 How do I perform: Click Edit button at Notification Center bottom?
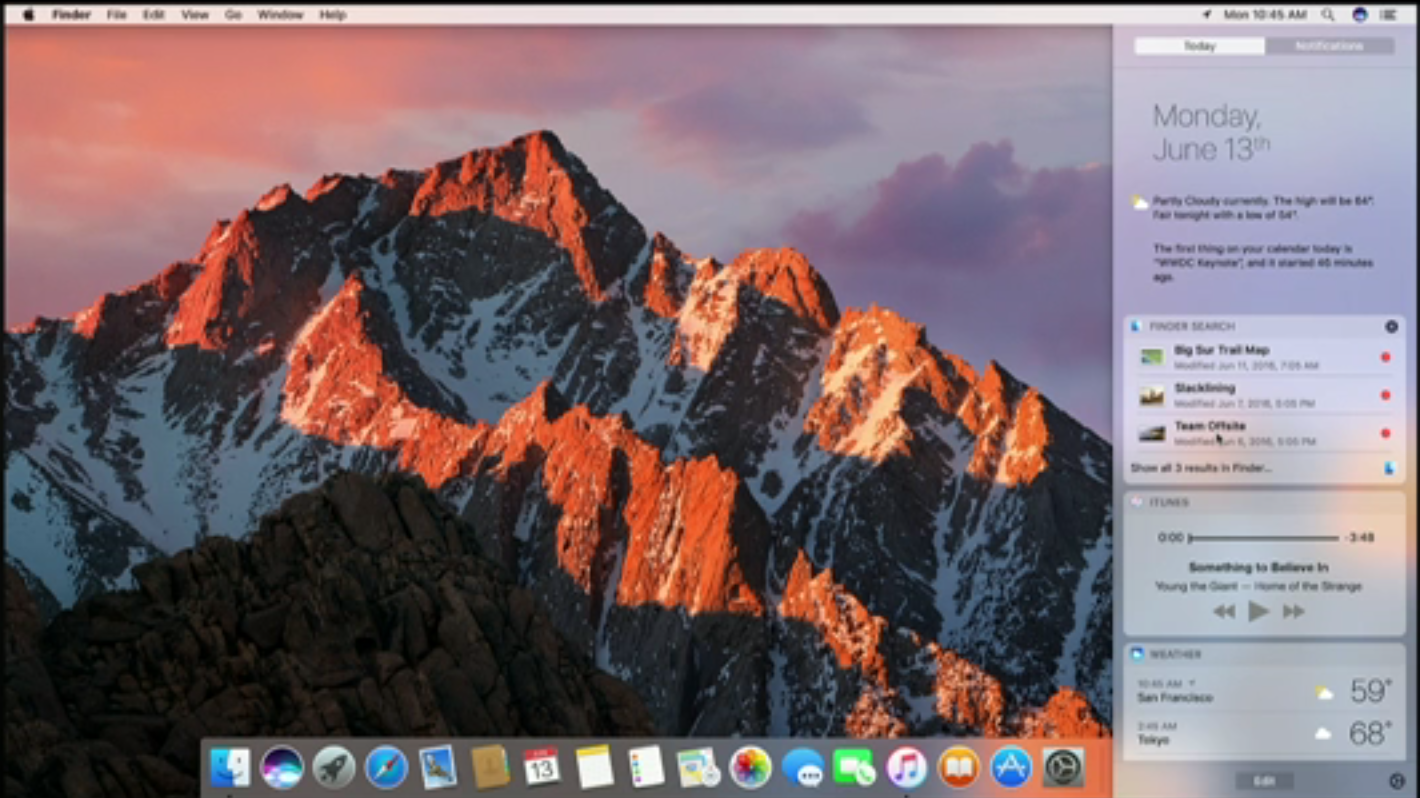click(1264, 781)
